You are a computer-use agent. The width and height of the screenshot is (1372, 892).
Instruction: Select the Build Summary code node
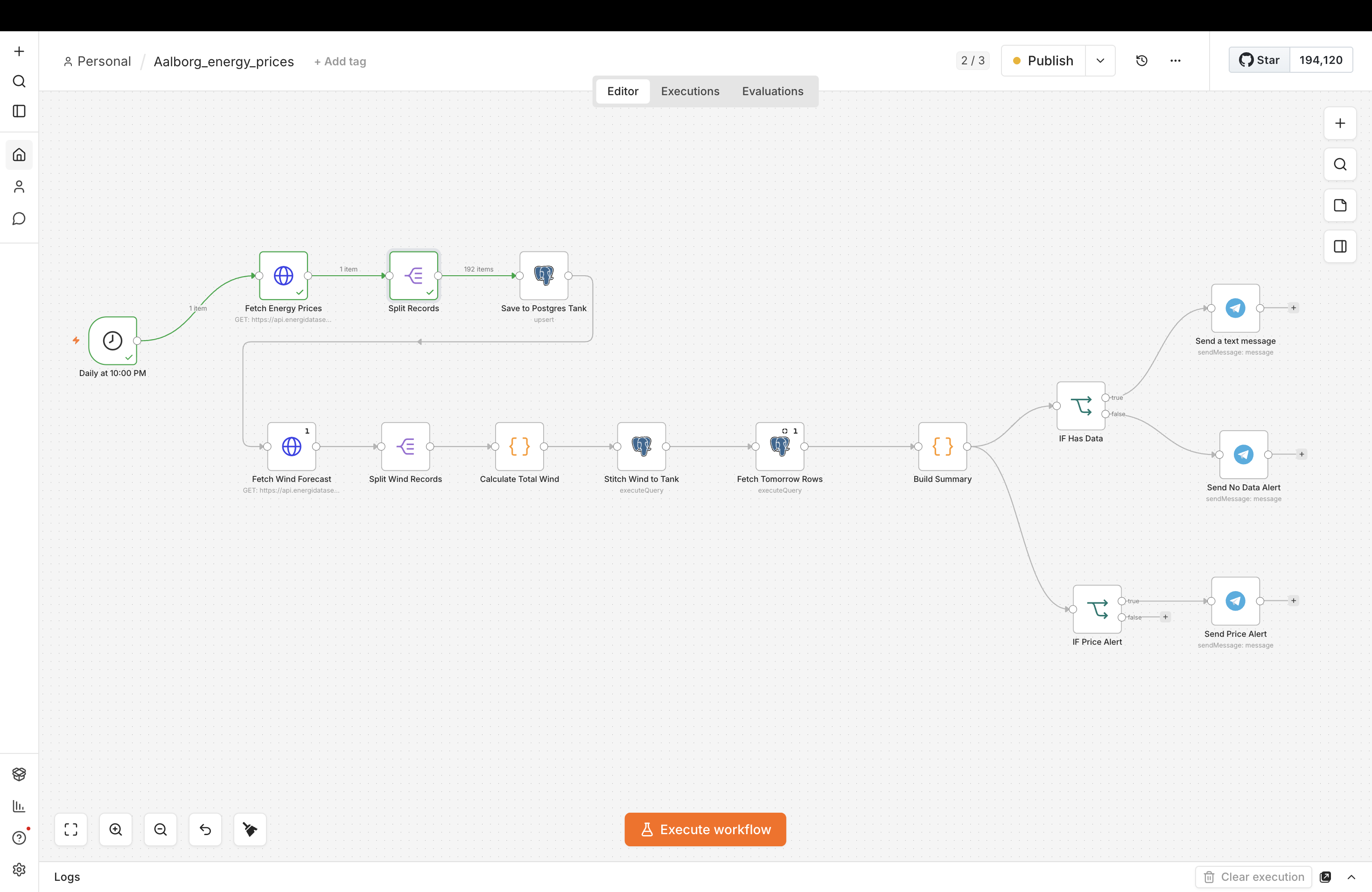coord(943,446)
